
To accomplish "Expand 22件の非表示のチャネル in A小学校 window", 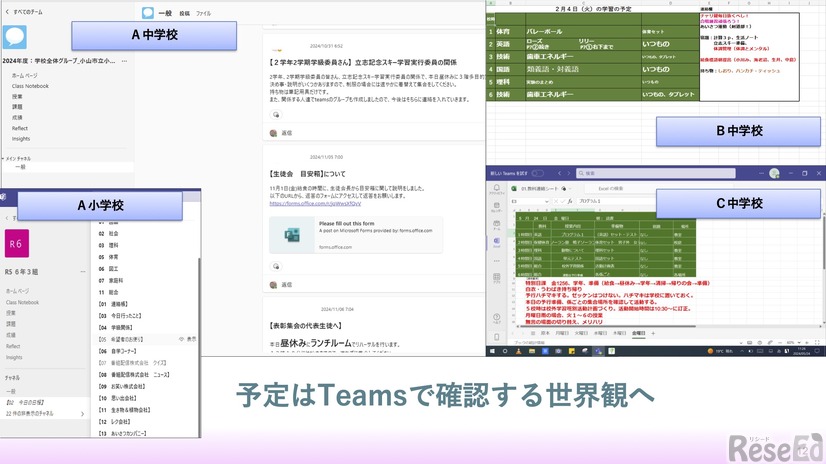I will coord(45,413).
